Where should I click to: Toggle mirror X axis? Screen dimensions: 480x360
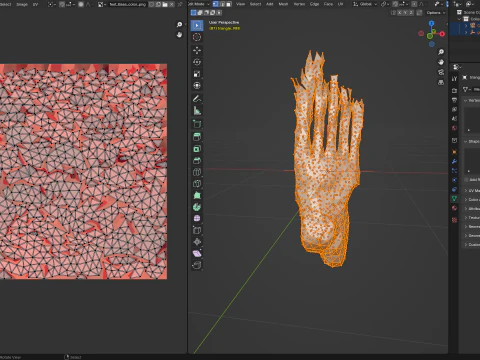pos(399,13)
